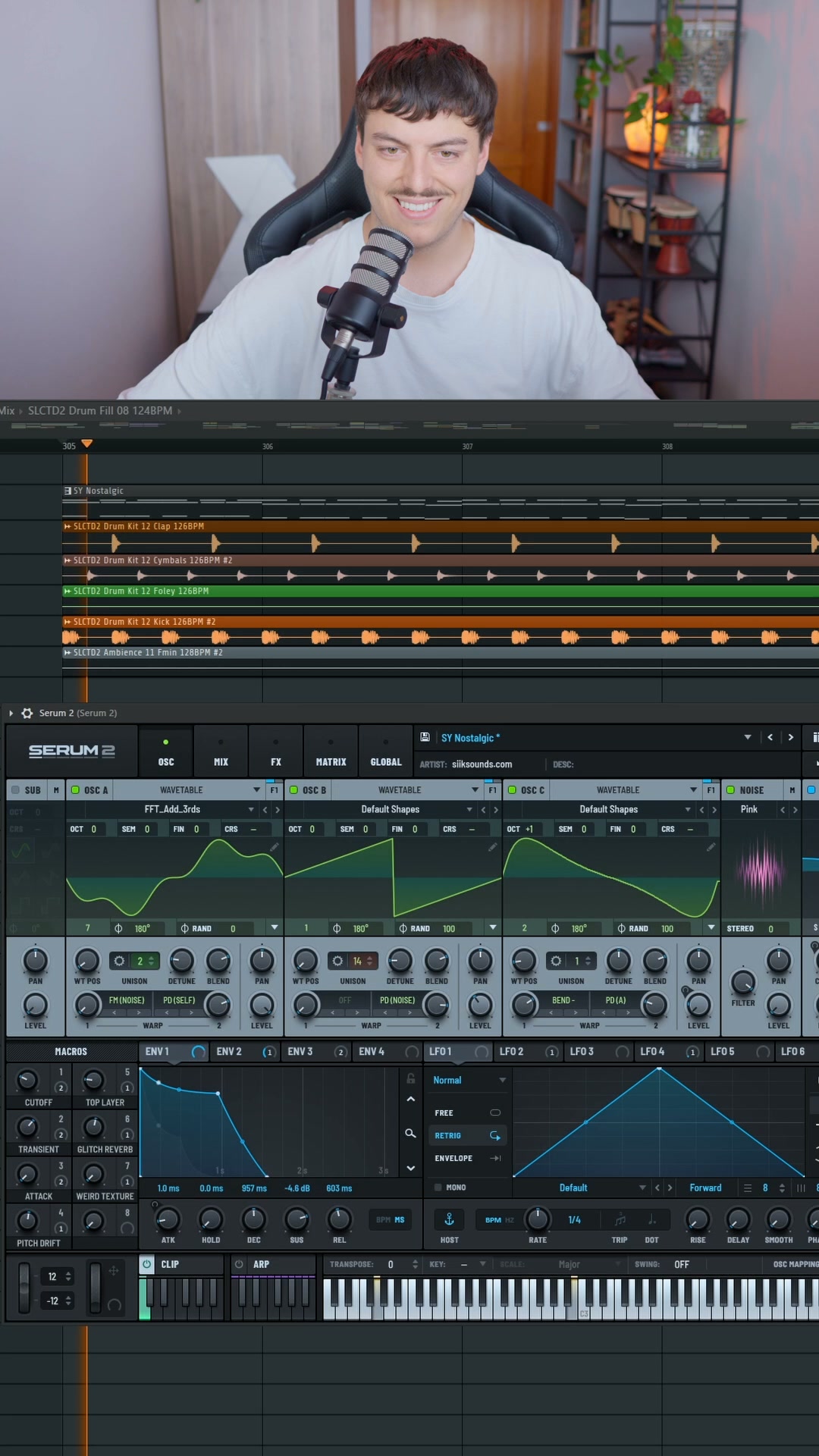Click the Forward LFO direction button
This screenshot has height=1456, width=819.
click(705, 1188)
